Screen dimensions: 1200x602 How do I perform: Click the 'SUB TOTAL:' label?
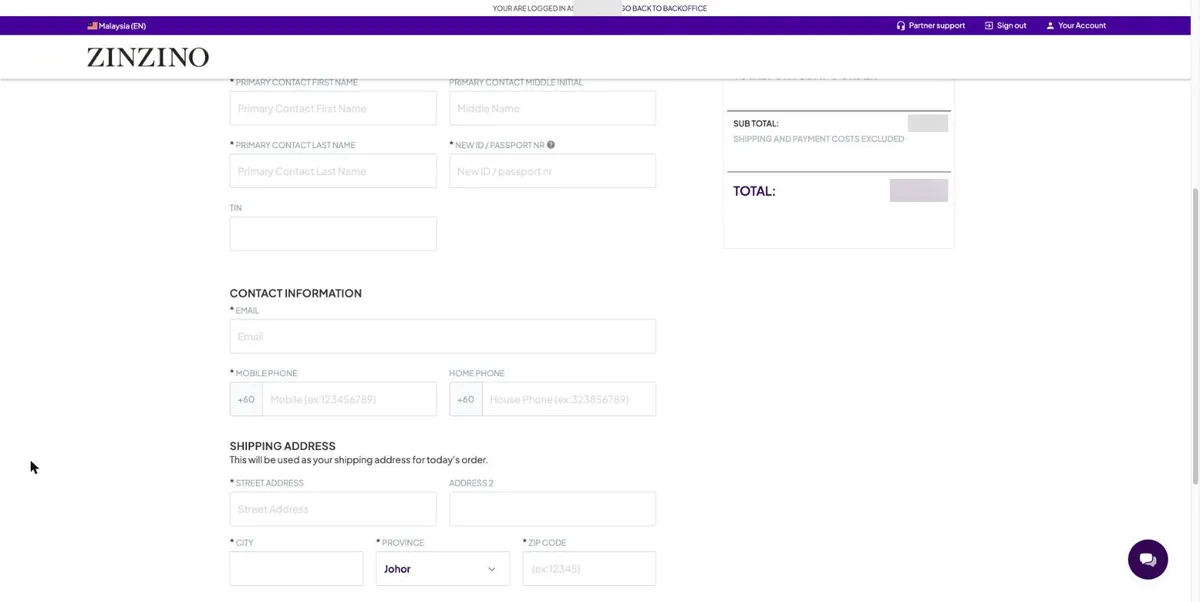pos(756,124)
